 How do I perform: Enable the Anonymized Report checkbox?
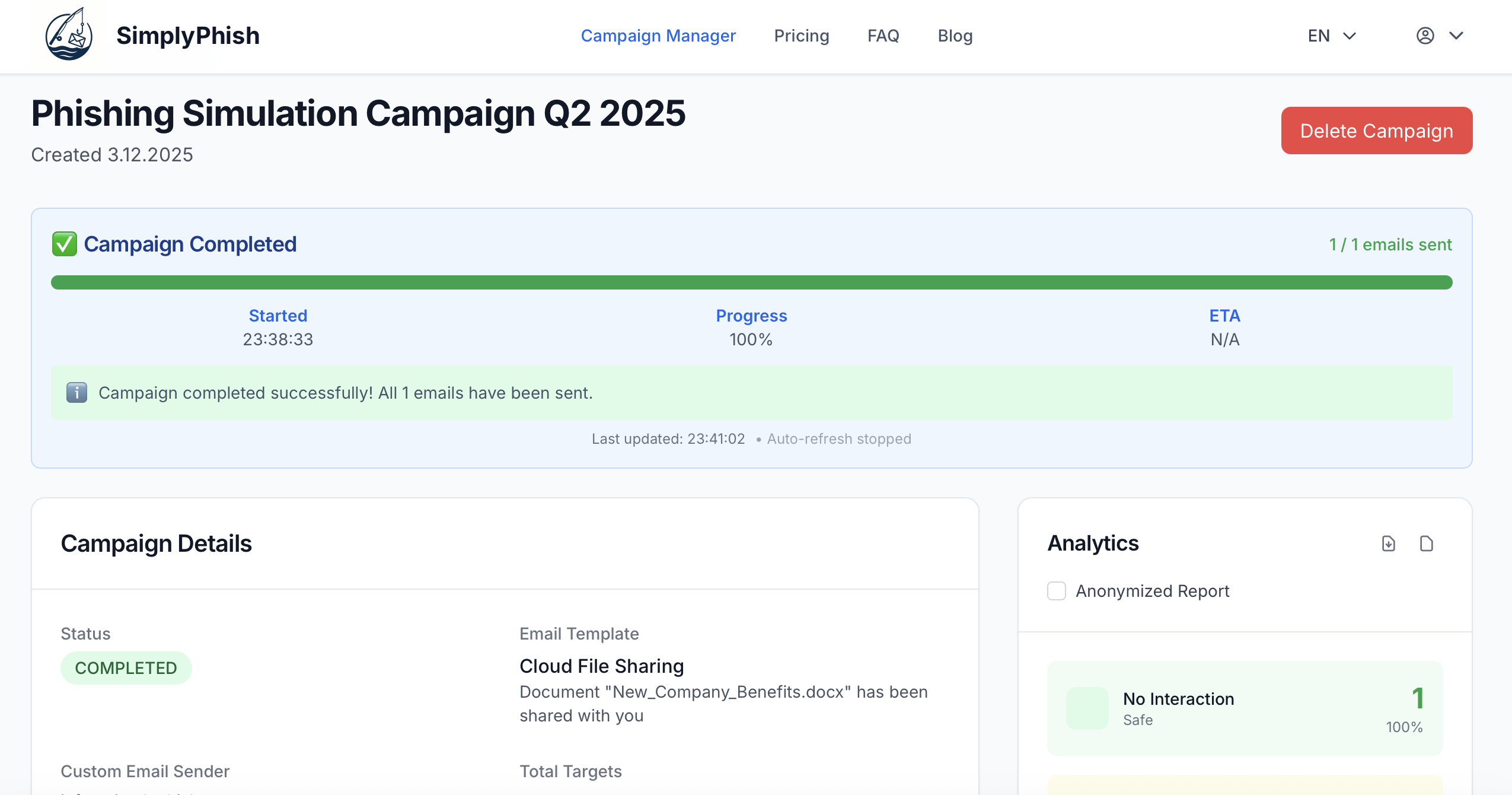coord(1056,591)
